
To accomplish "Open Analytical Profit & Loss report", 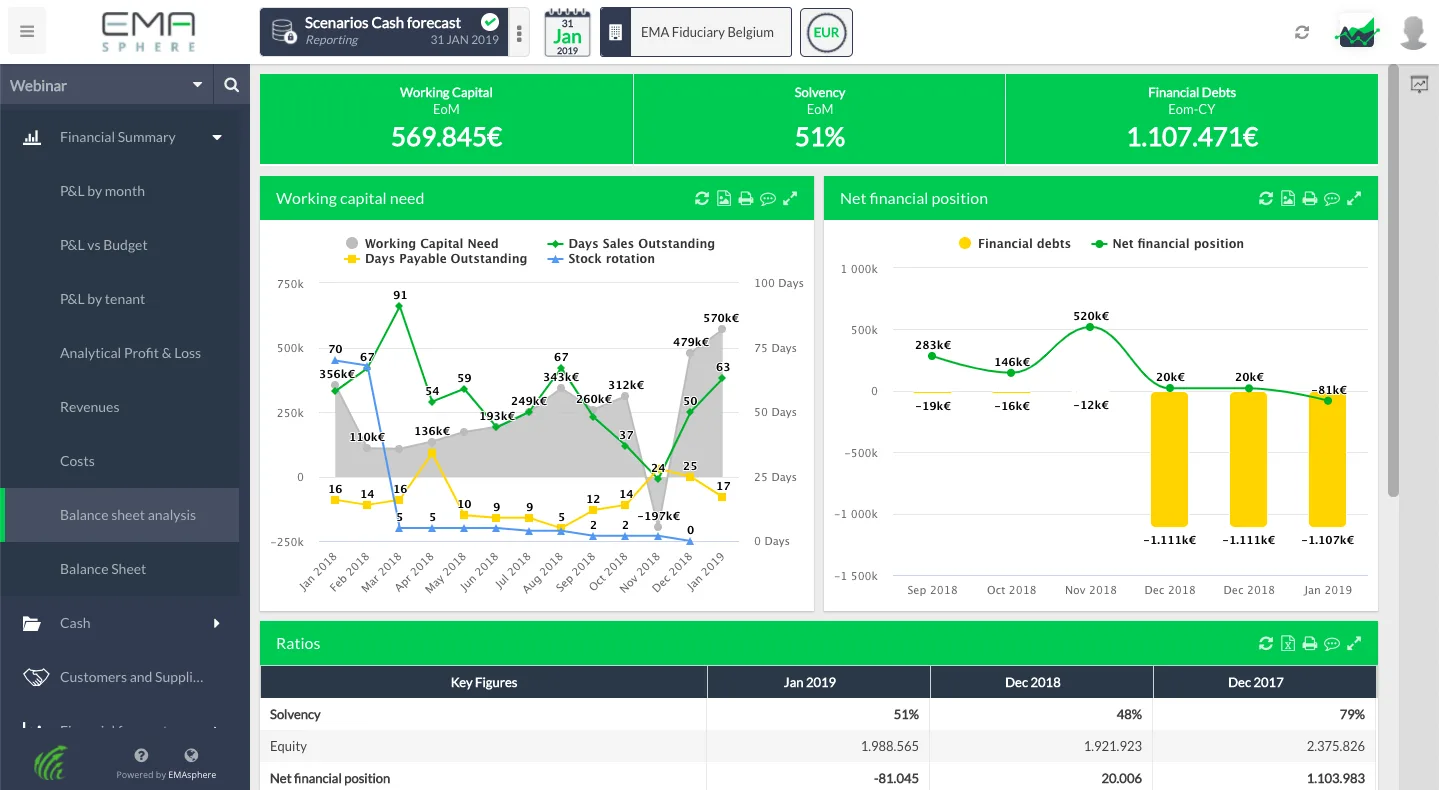I will [130, 353].
